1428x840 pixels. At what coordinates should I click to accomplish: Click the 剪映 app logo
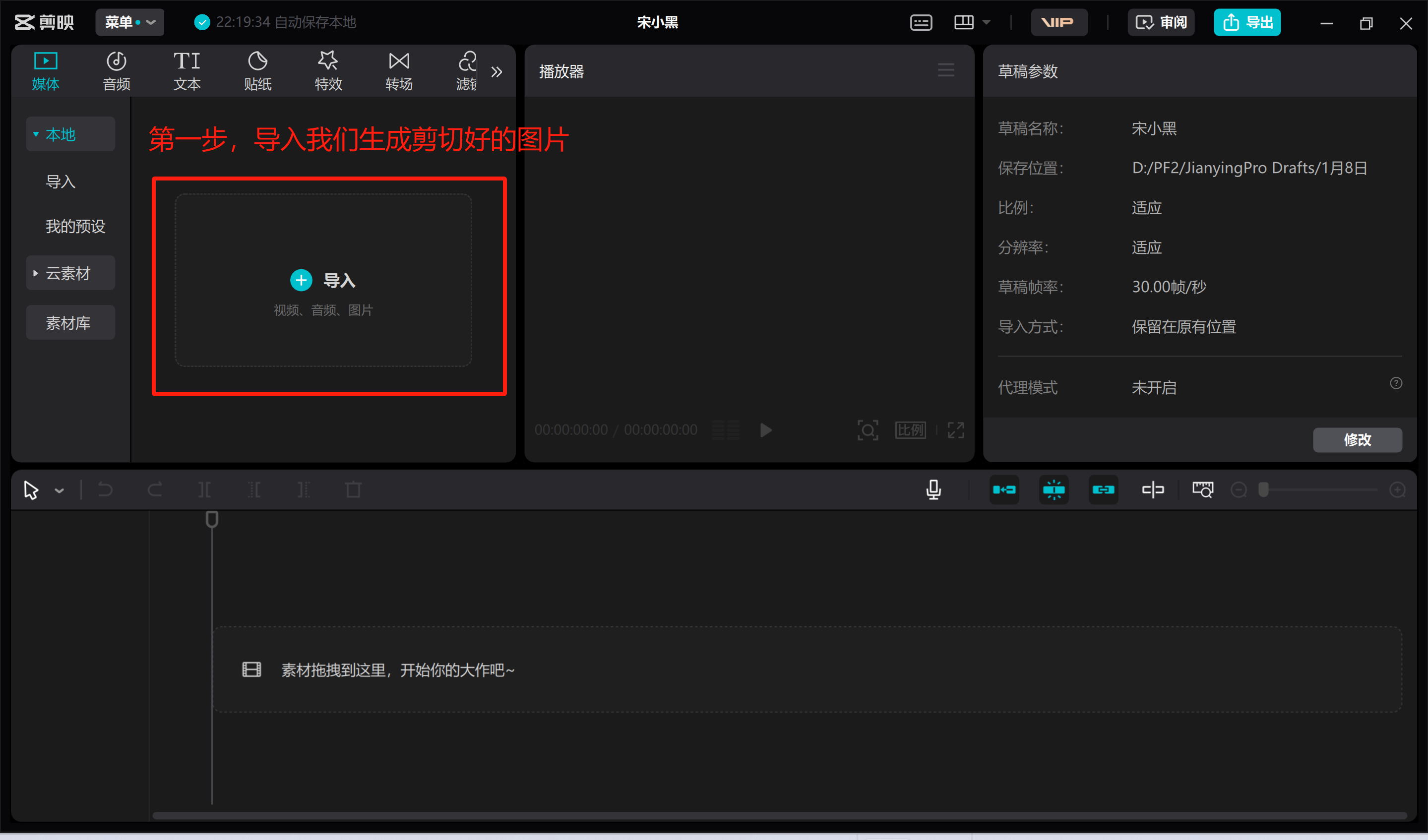click(x=44, y=22)
